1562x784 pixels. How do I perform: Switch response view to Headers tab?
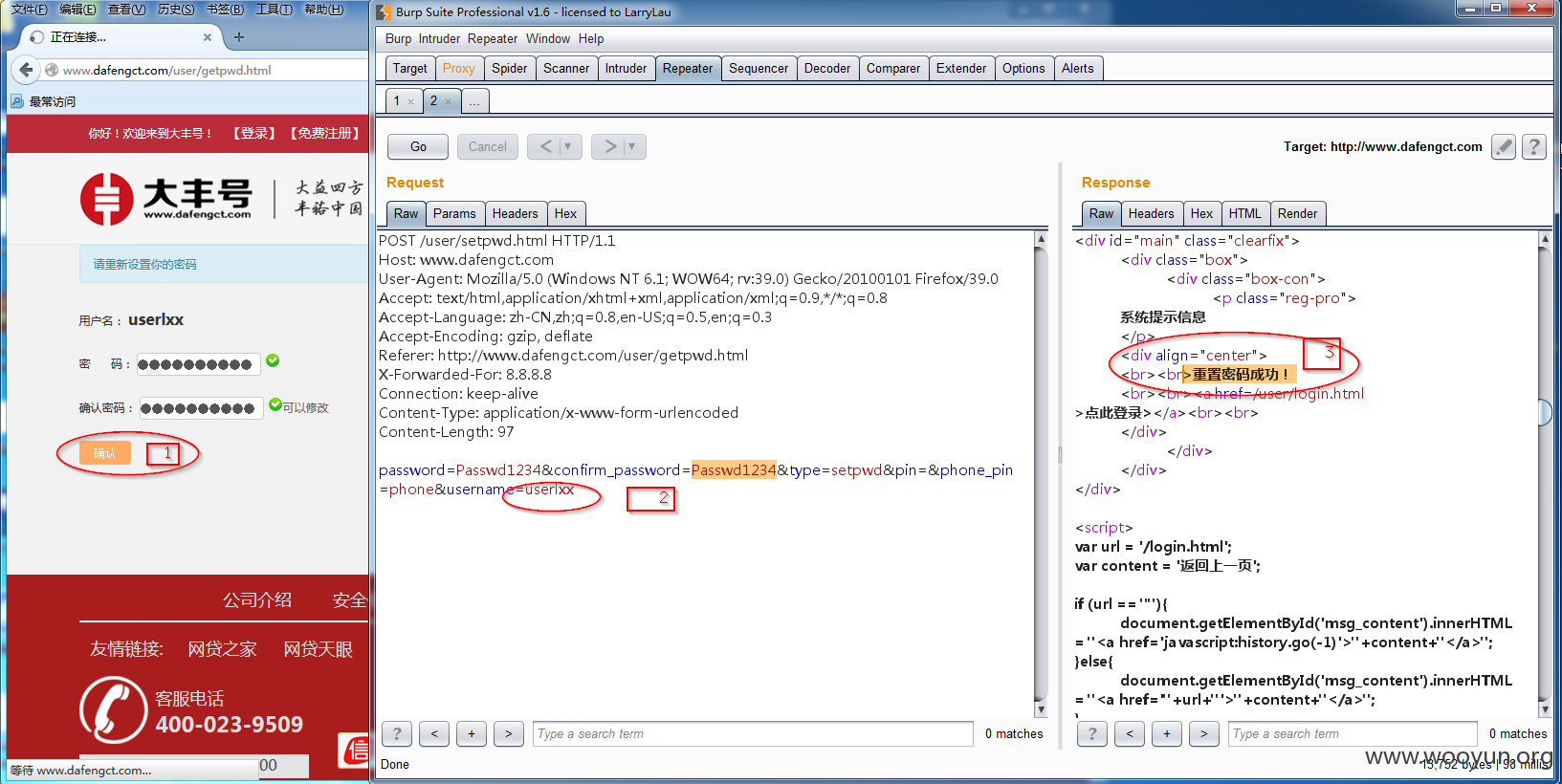click(x=1151, y=213)
